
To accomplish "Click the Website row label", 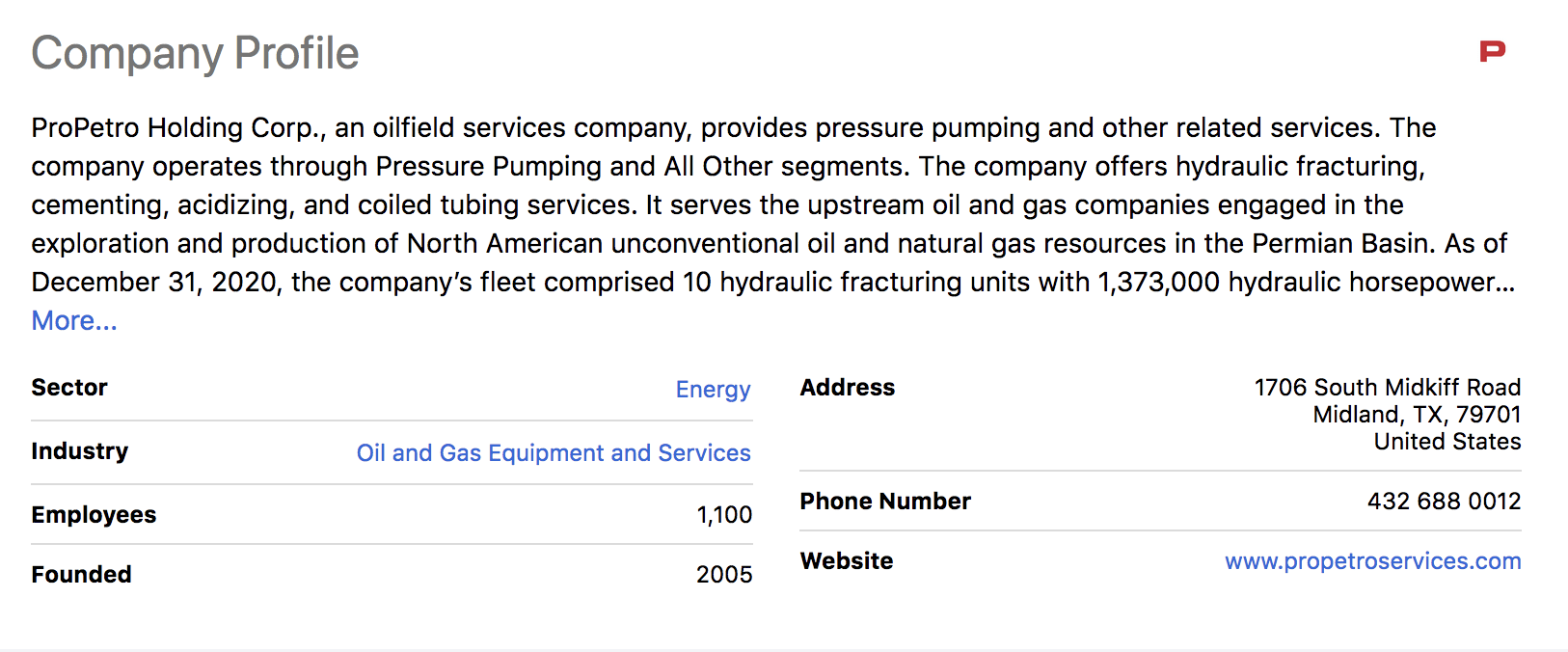I will click(847, 561).
